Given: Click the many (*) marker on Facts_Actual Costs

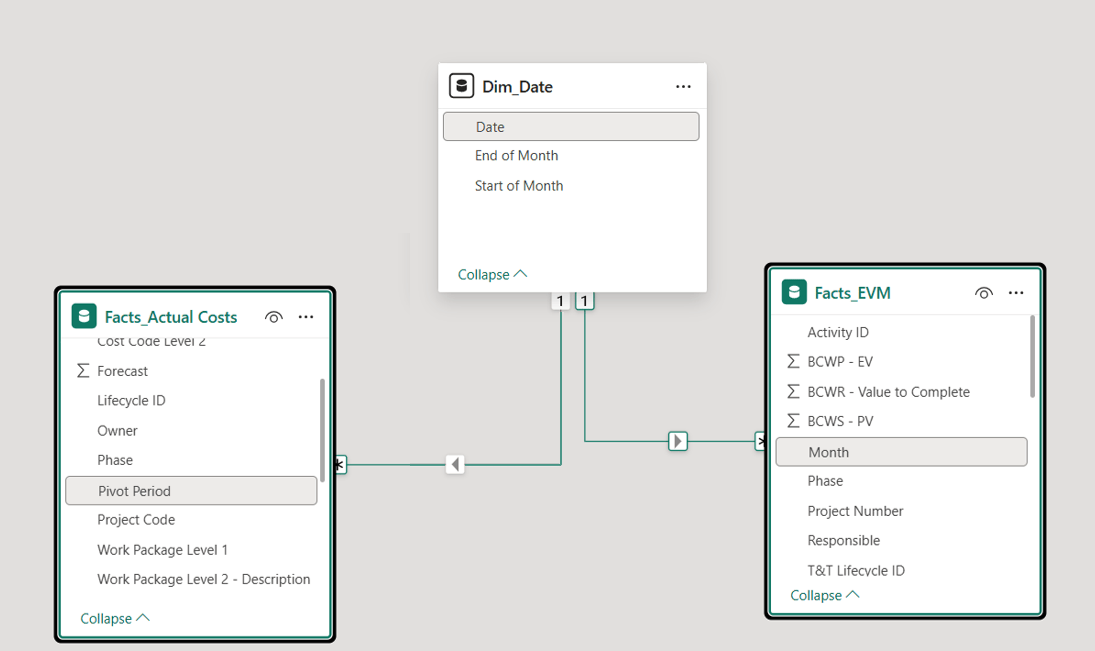Looking at the screenshot, I should coord(339,464).
